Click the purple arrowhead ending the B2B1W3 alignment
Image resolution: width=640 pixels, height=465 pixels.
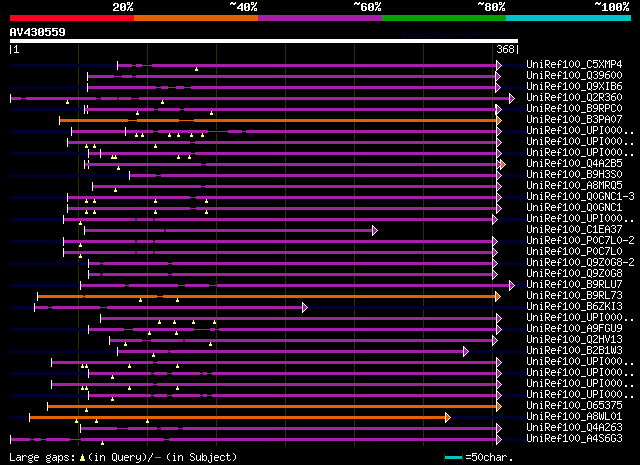466,352
